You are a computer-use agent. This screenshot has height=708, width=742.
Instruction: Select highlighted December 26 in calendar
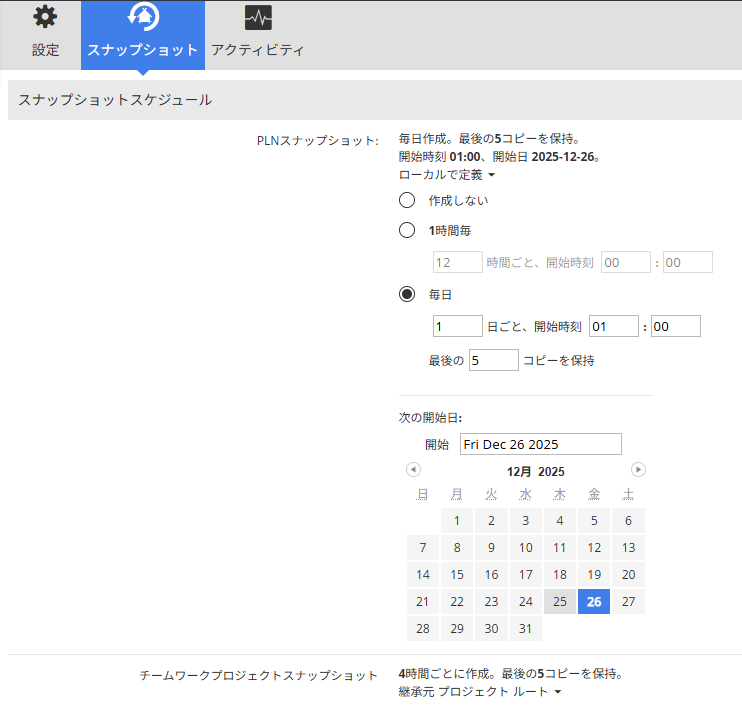pos(594,602)
